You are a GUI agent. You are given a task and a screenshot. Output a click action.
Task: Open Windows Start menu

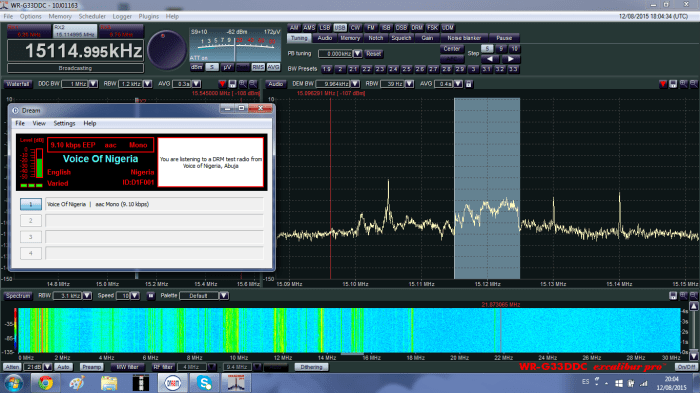14,383
